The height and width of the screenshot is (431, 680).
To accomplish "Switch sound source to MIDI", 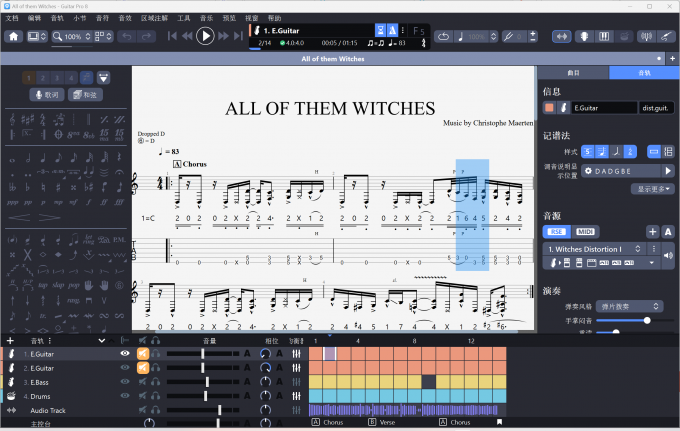I will point(586,231).
